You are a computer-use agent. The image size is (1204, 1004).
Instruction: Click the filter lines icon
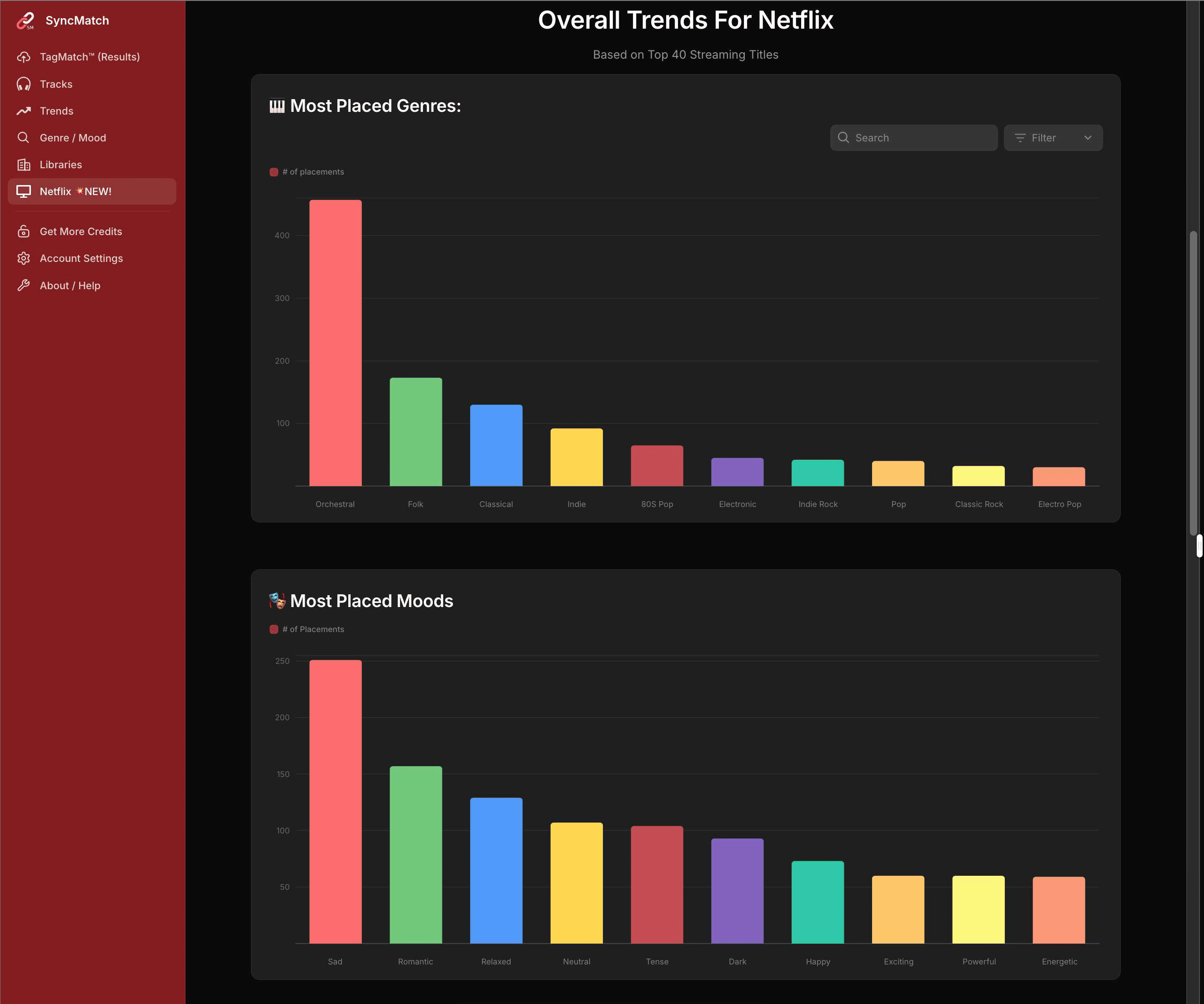tap(1020, 138)
